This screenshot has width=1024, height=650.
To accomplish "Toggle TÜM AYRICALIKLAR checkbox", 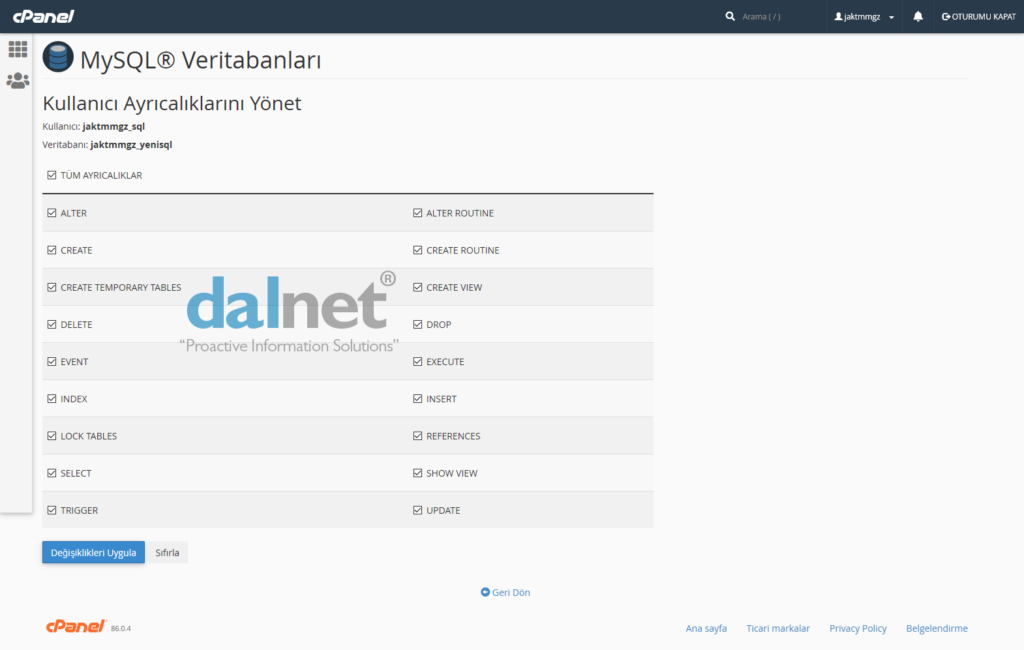I will click(x=52, y=175).
